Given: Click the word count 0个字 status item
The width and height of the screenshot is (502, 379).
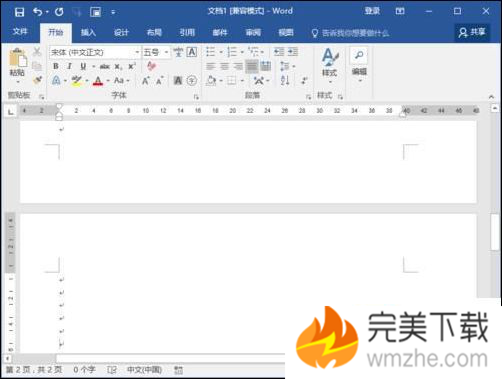Looking at the screenshot, I should (x=84, y=370).
